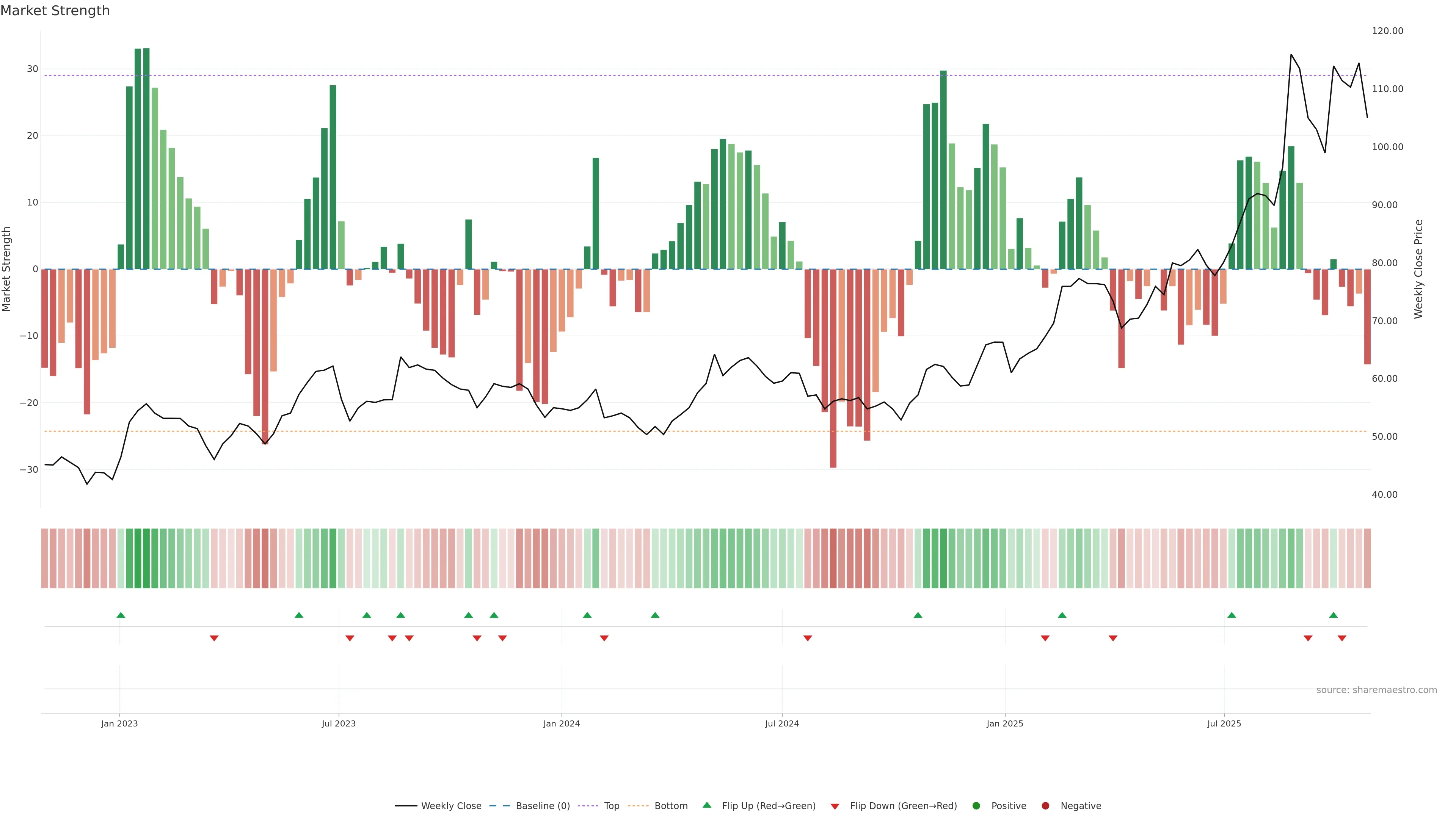Viewport: 1456px width, 819px height.
Task: Click the first green flip-up triangle near Jan 2023
Action: 121,615
